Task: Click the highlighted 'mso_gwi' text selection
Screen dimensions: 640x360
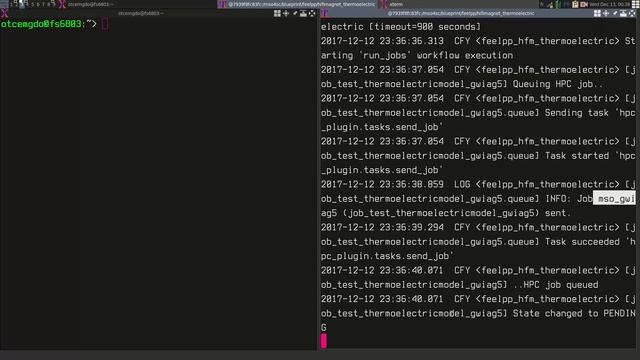Action: (614, 198)
